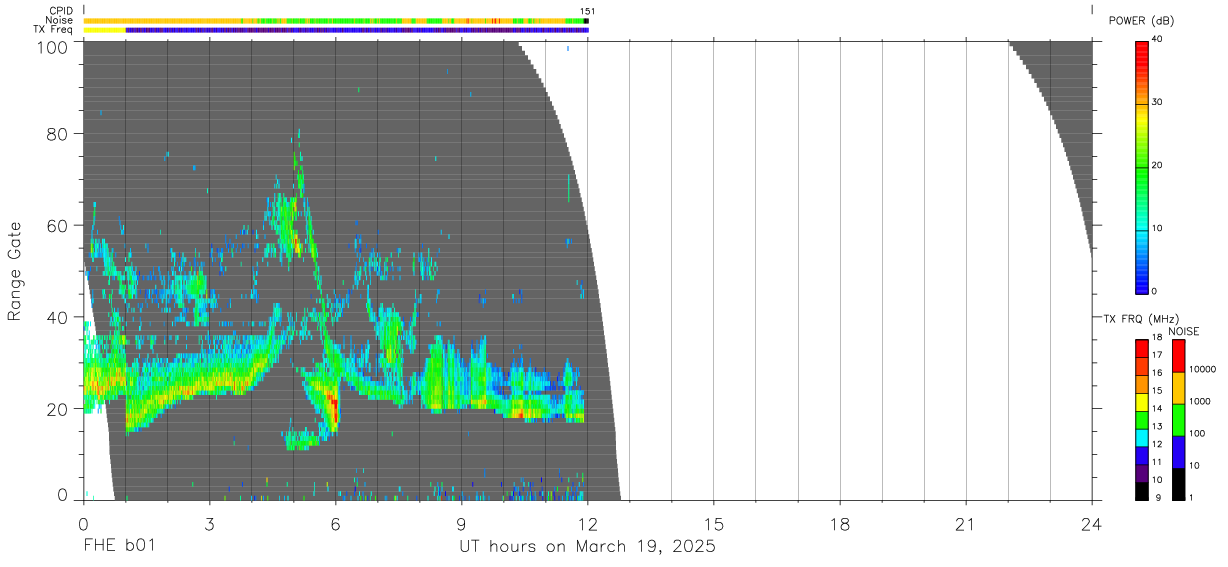Click the 0 label on POWER scale
1228x567 pixels.
coord(1154,291)
